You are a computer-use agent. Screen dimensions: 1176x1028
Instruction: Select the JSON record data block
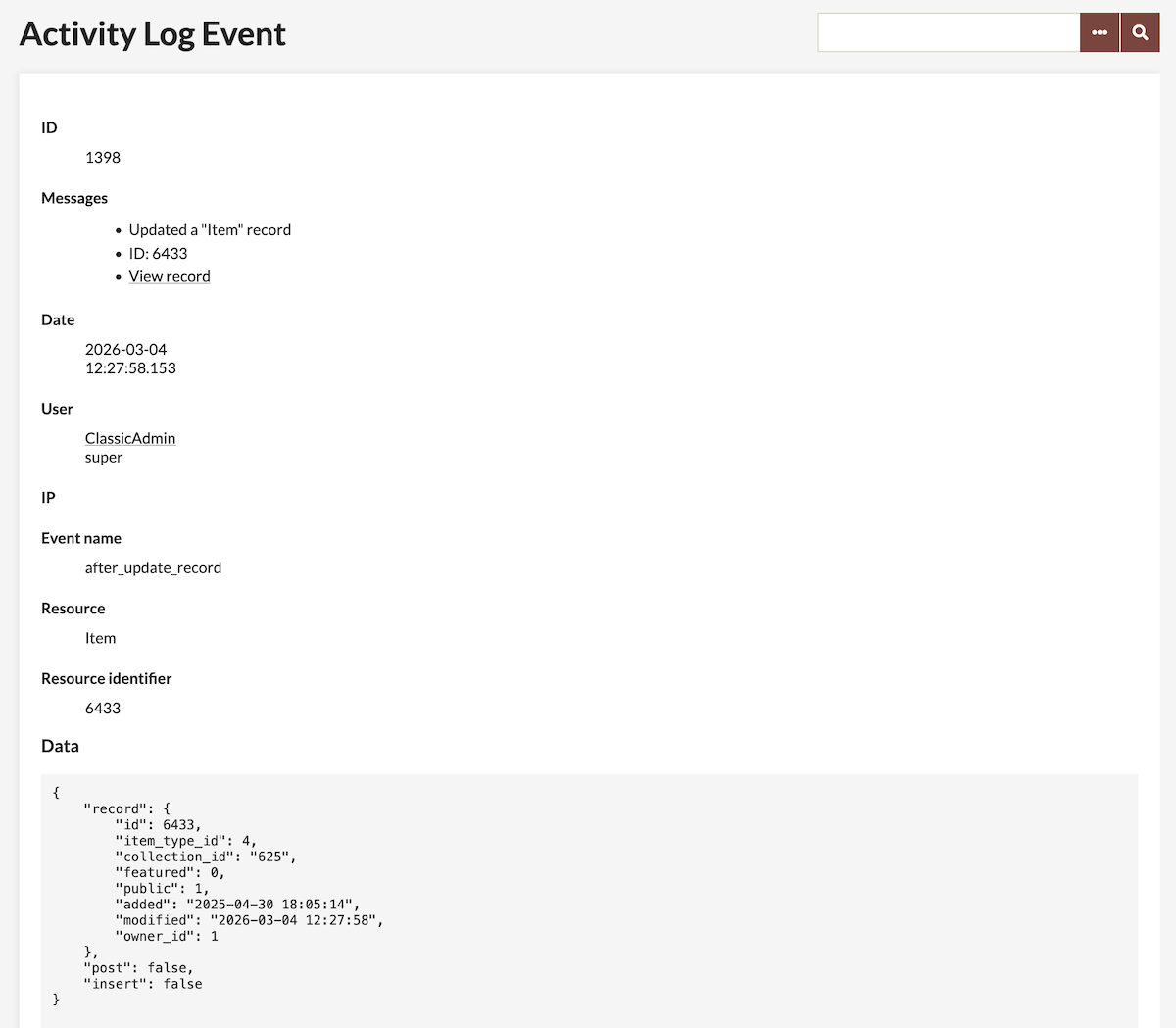588,897
